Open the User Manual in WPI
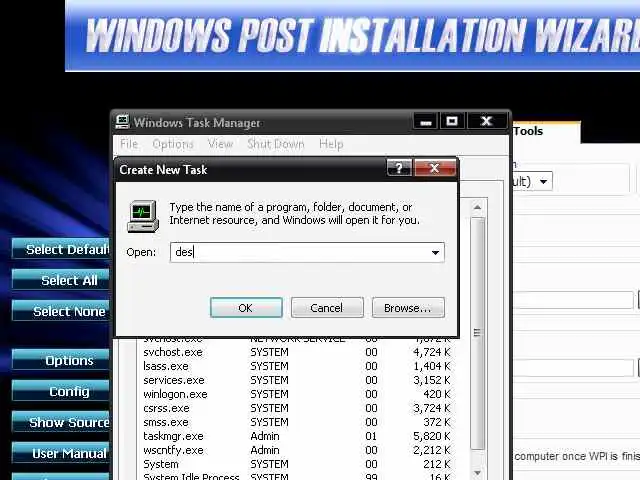 tap(61, 453)
